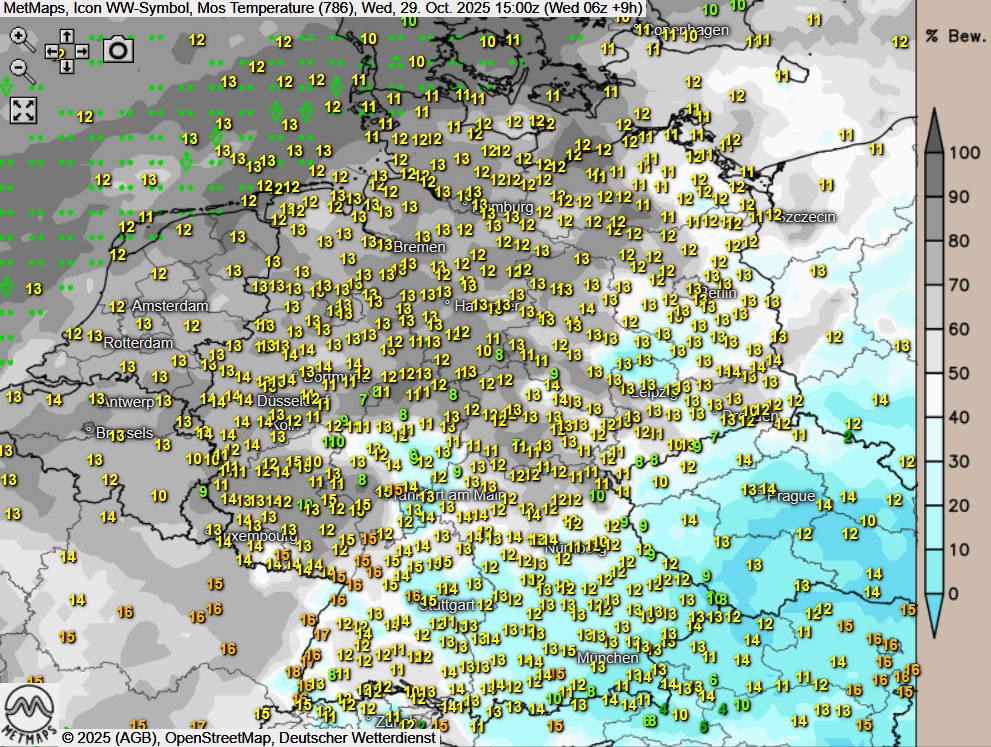991x747 pixels.
Task: Click the MetMaps logo
Action: (x=29, y=714)
